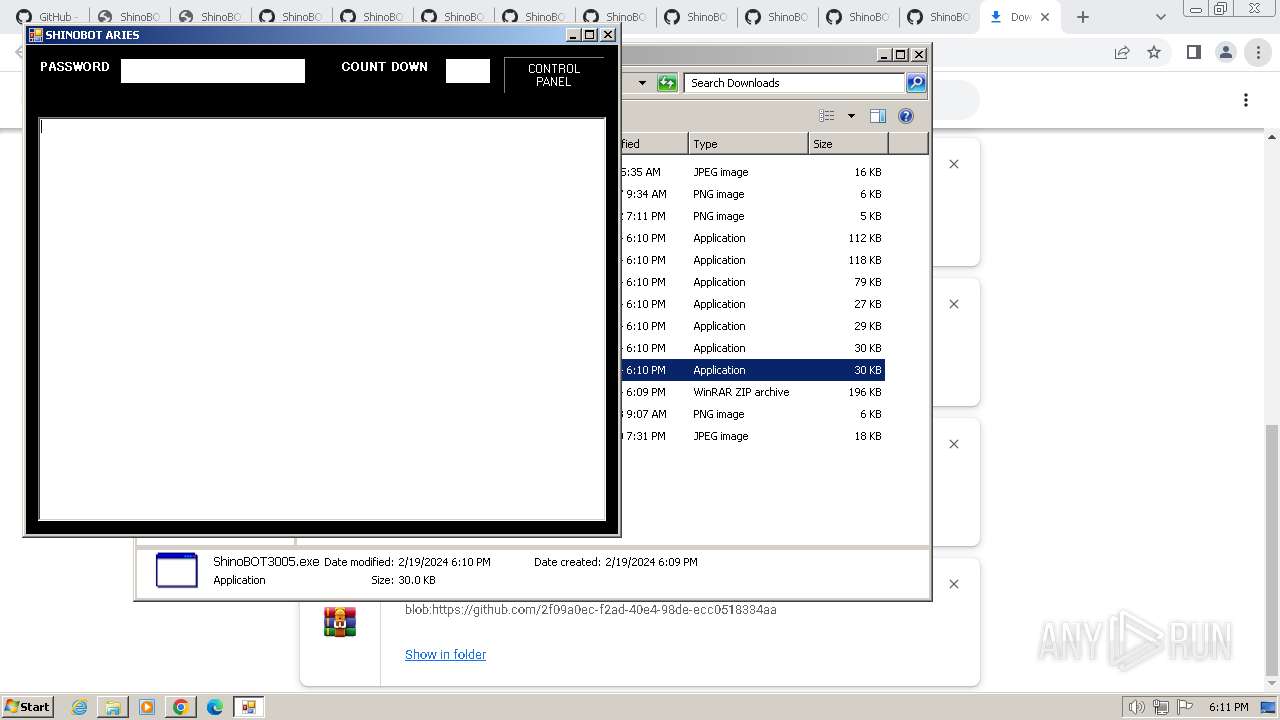This screenshot has width=1280, height=720.
Task: Click the Chrome downloads page vertical scrollbar
Action: [1272, 550]
